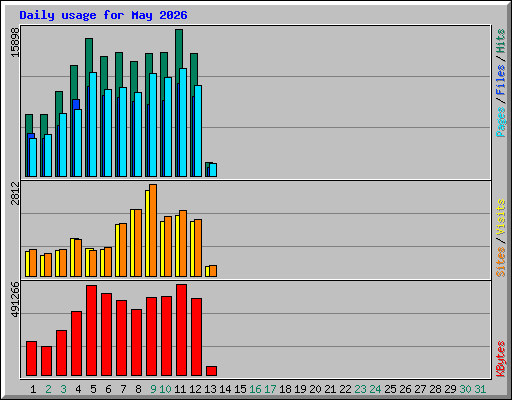Click day 31 on the x-axis
Screen dimensions: 512x400
coord(480,389)
